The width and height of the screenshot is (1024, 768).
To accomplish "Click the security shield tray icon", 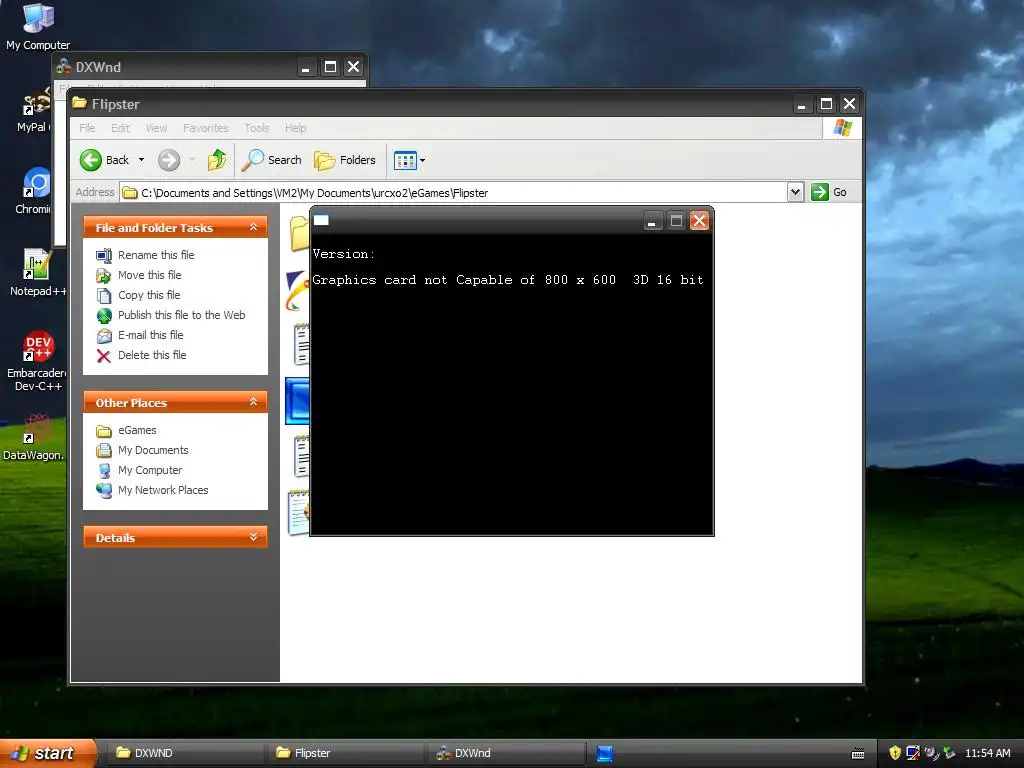I will pyautogui.click(x=895, y=753).
